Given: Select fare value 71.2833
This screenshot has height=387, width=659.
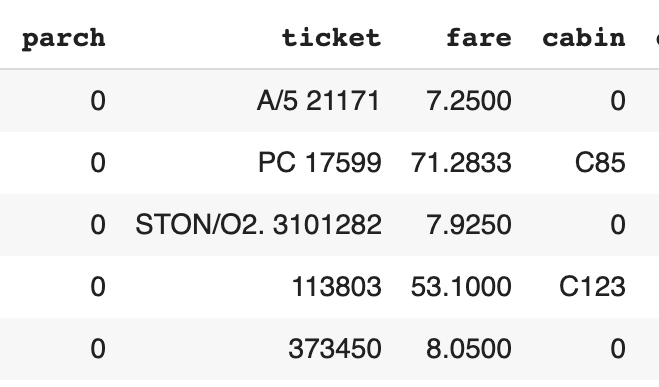Looking at the screenshot, I should coord(461,163).
